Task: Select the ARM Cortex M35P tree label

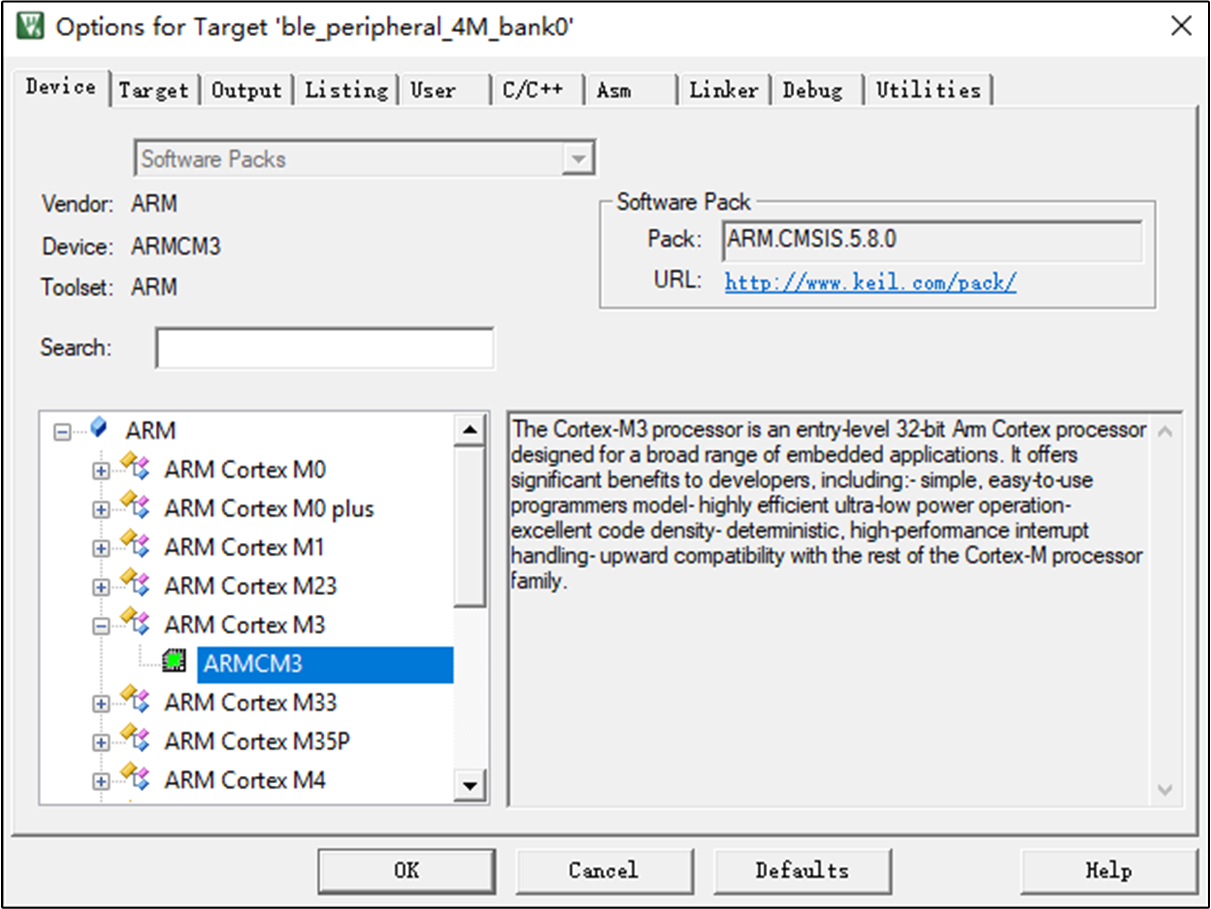Action: [258, 741]
